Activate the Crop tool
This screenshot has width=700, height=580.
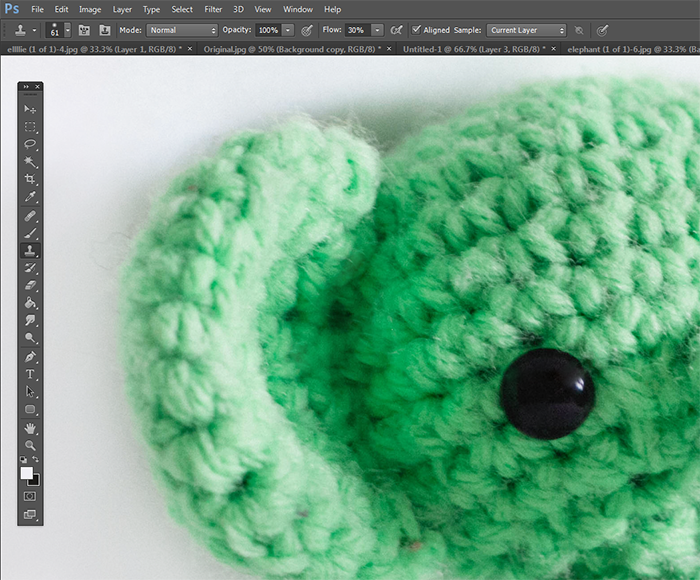(x=30, y=179)
